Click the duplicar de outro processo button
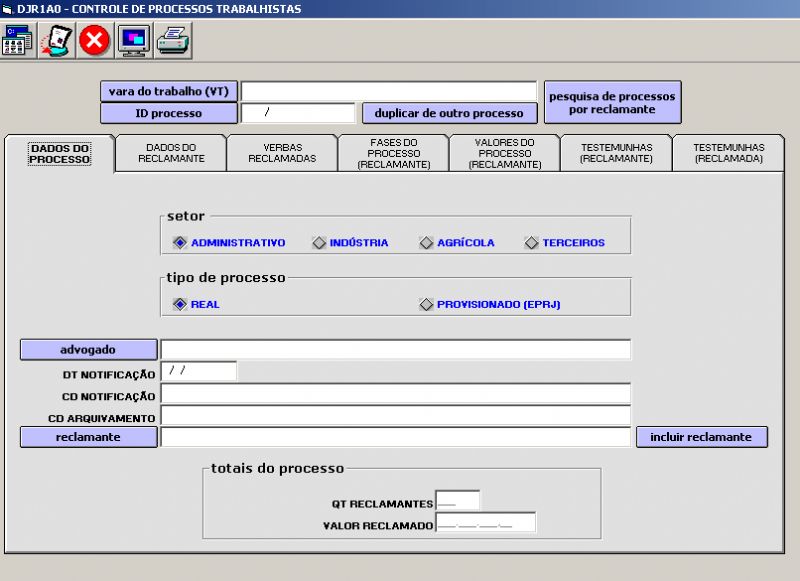This screenshot has height=581, width=800. click(x=448, y=113)
